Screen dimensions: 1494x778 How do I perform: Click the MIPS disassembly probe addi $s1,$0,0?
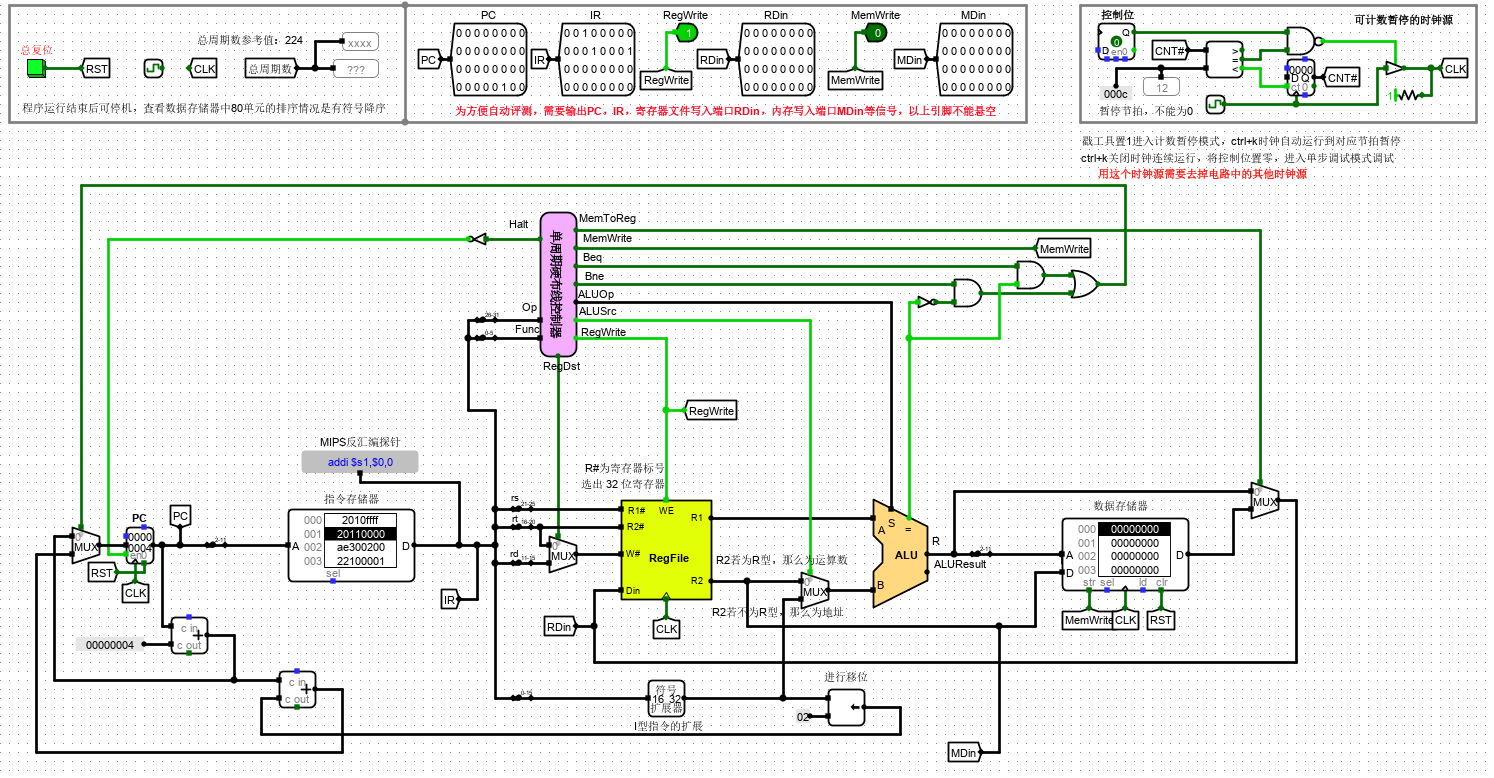(360, 462)
